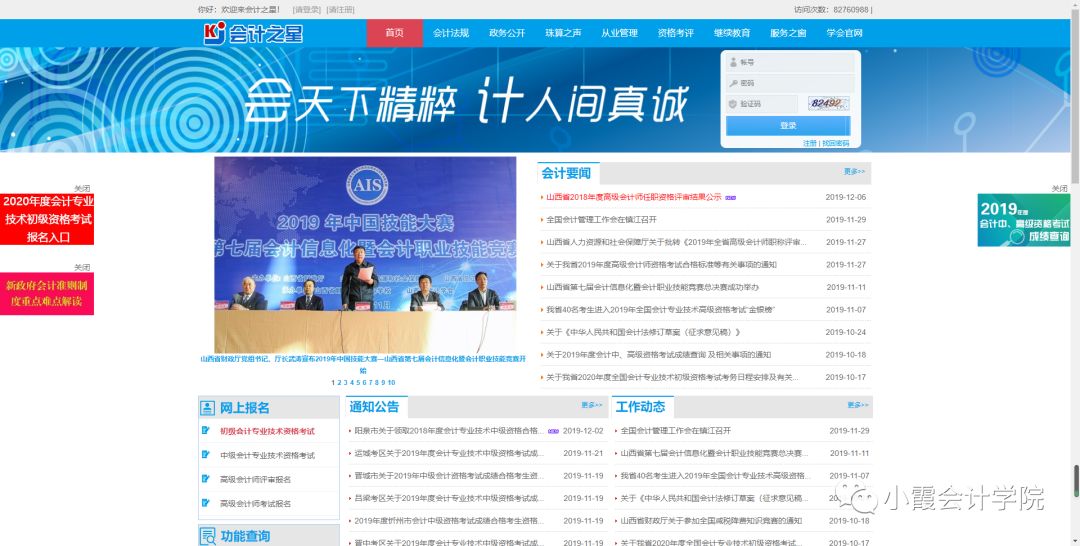Open the 2019年中国技能大赛 slideshow image

pyautogui.click(x=365, y=255)
